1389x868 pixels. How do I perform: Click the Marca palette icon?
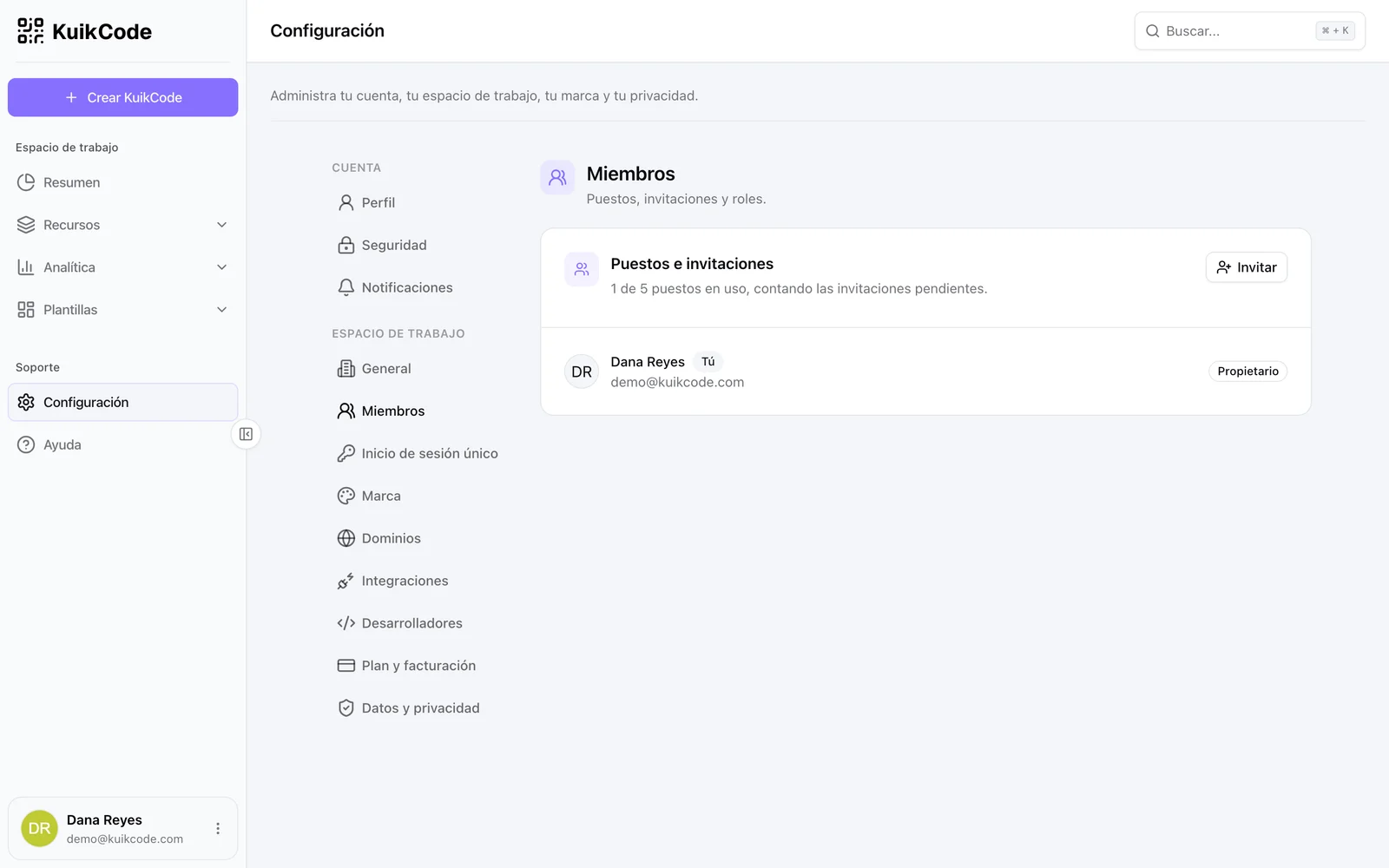coord(346,496)
